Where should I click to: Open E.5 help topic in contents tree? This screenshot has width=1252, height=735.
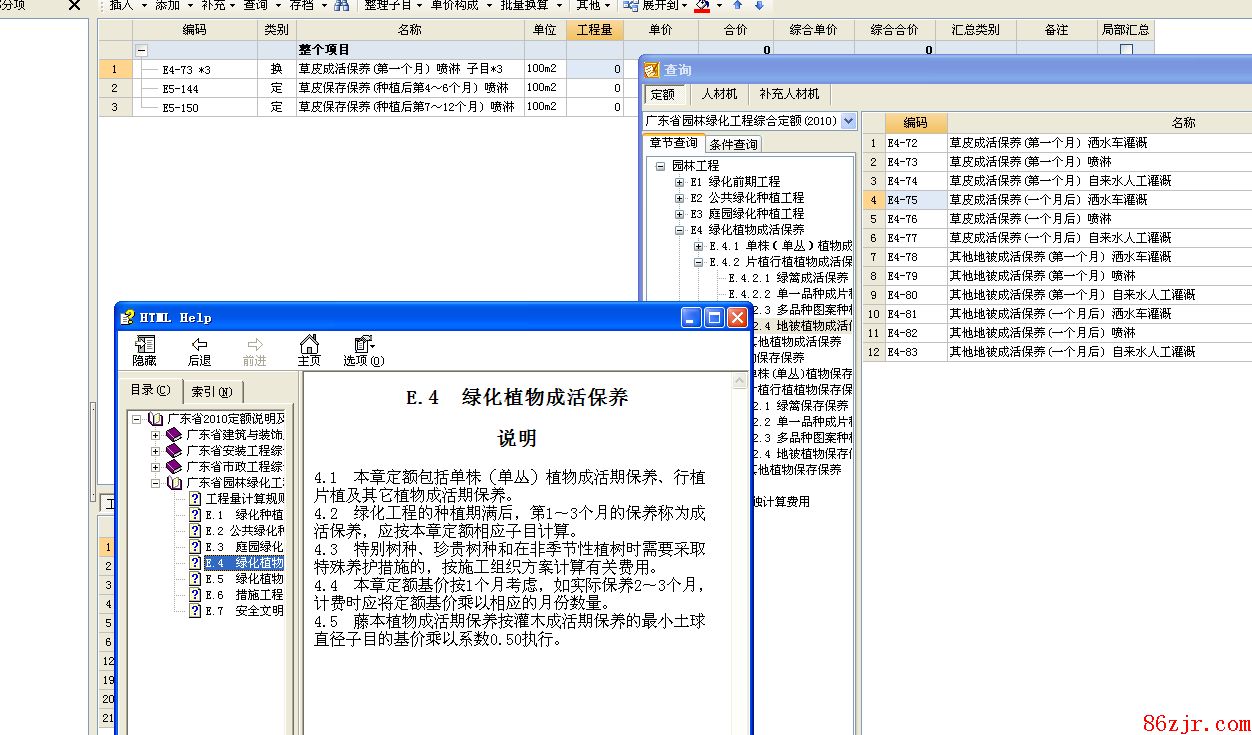245,579
